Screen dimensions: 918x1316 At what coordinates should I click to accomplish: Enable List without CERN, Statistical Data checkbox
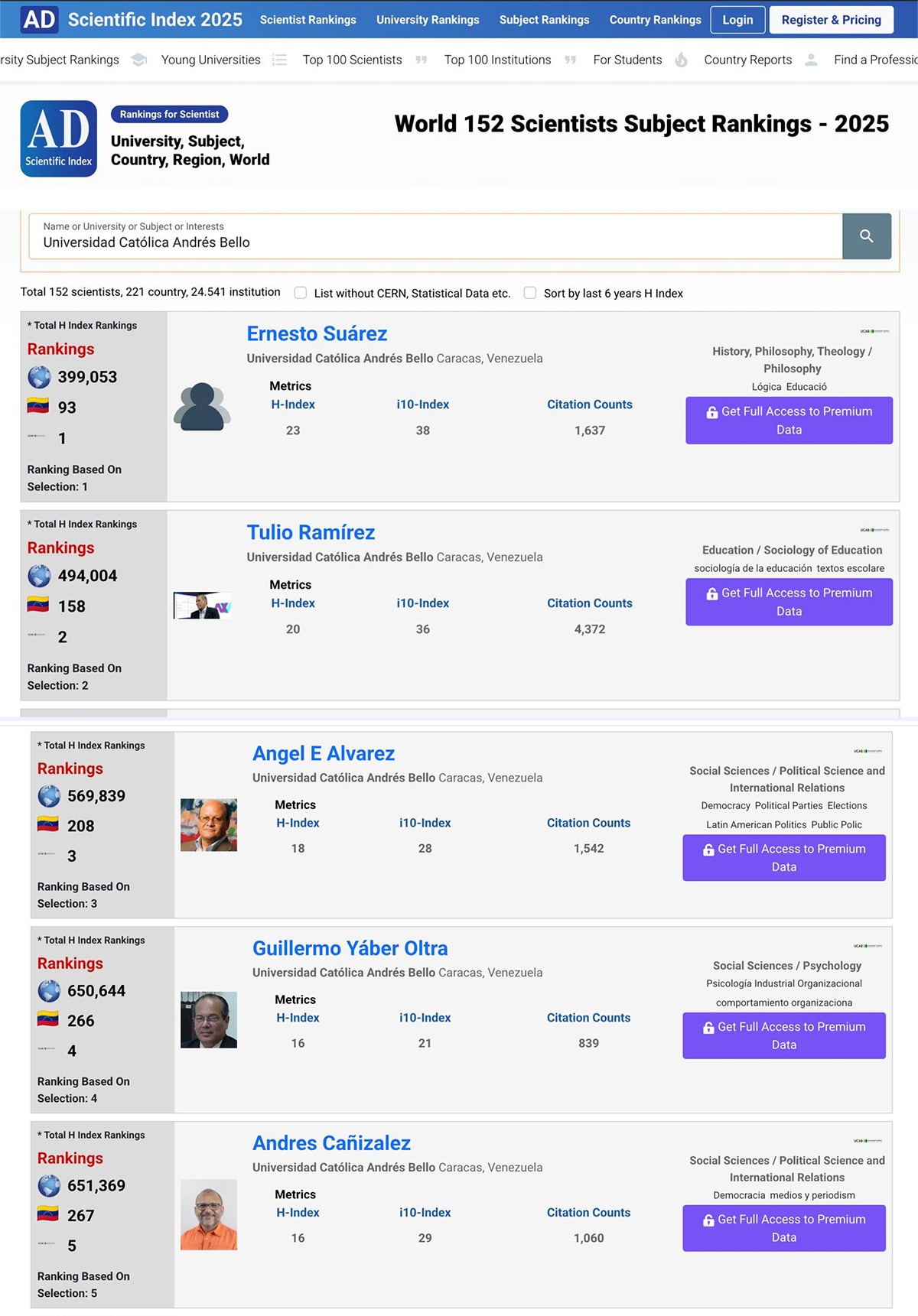point(301,293)
